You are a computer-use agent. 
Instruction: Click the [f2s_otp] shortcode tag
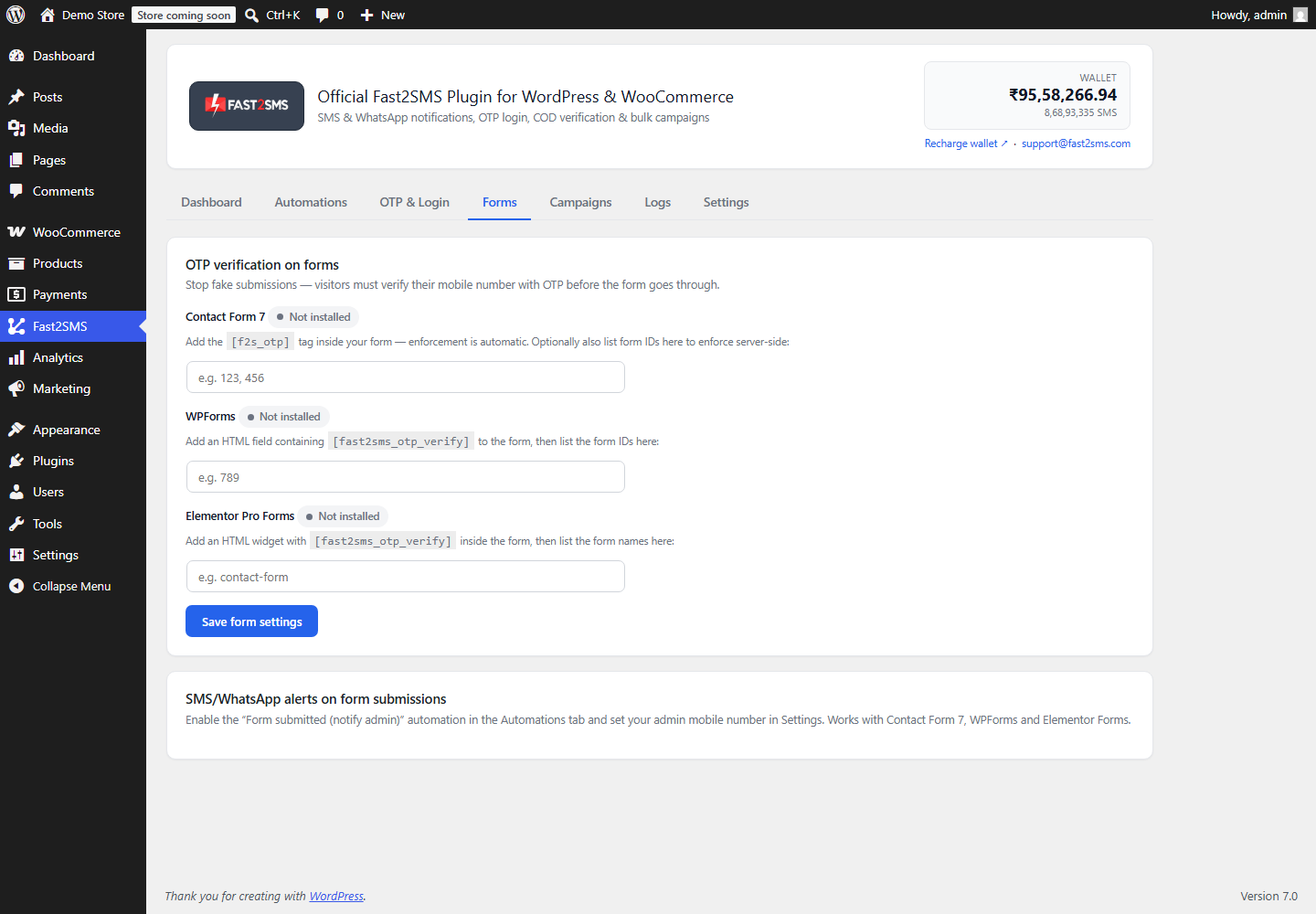(x=260, y=342)
